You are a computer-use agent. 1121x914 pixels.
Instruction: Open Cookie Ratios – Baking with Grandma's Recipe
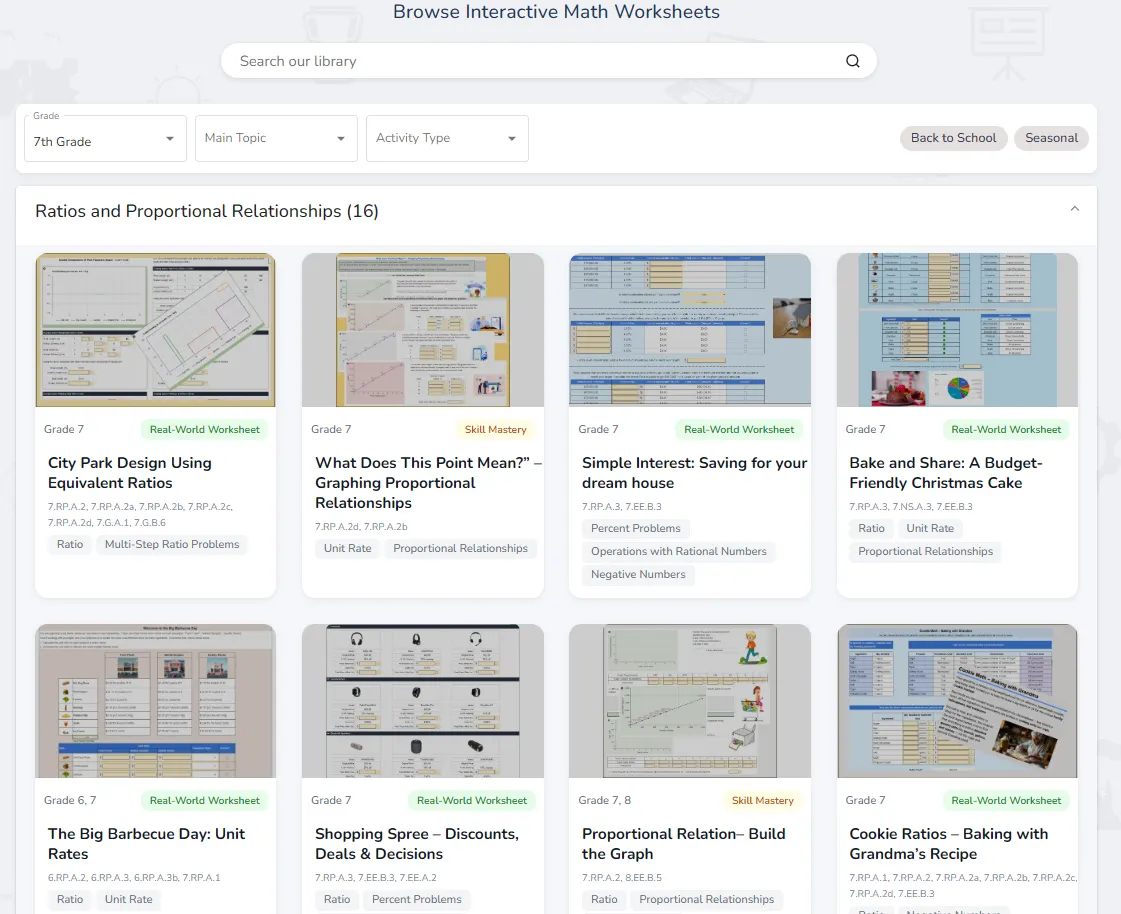pos(948,844)
